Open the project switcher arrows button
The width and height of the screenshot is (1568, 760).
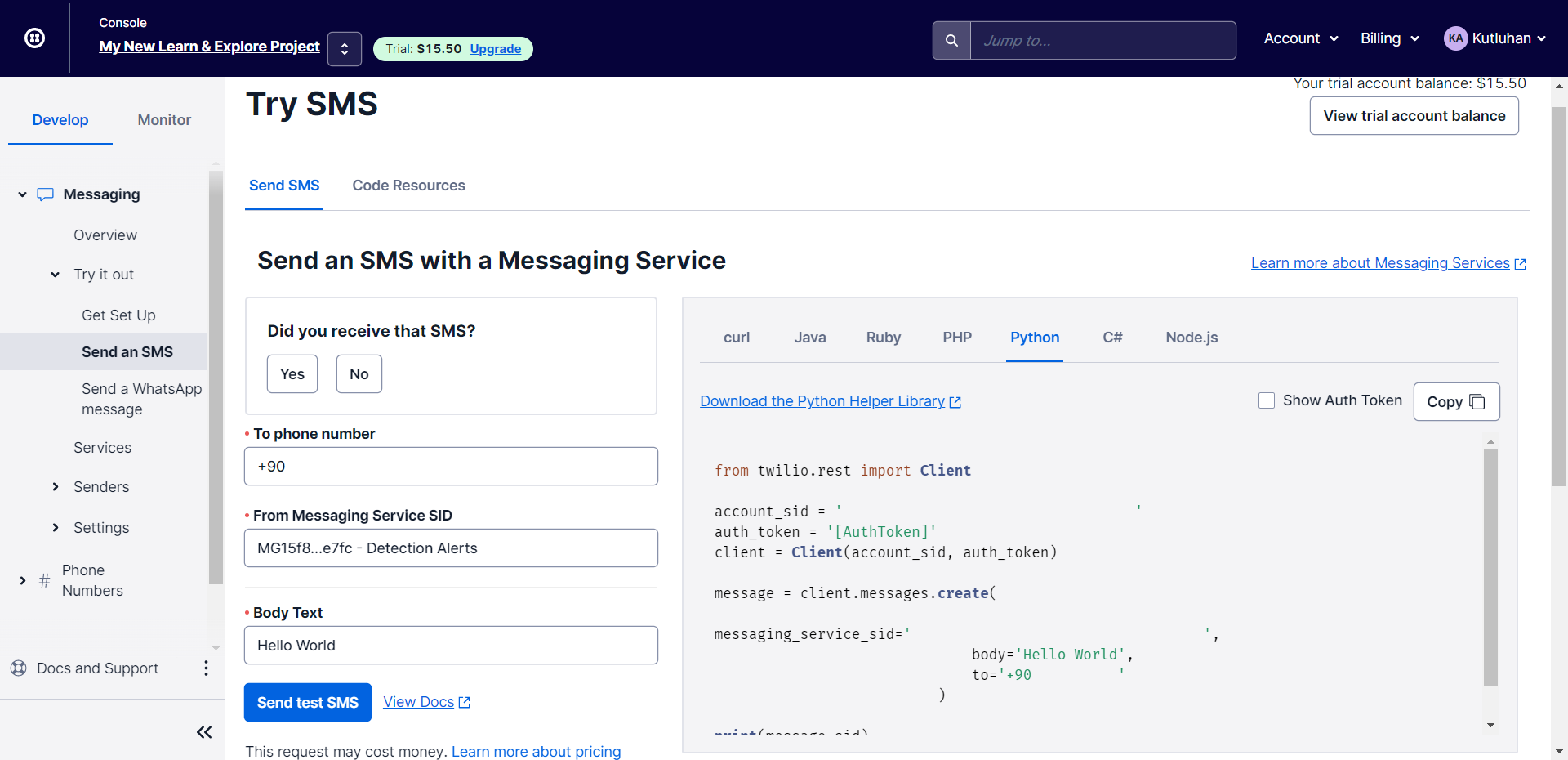[x=345, y=49]
